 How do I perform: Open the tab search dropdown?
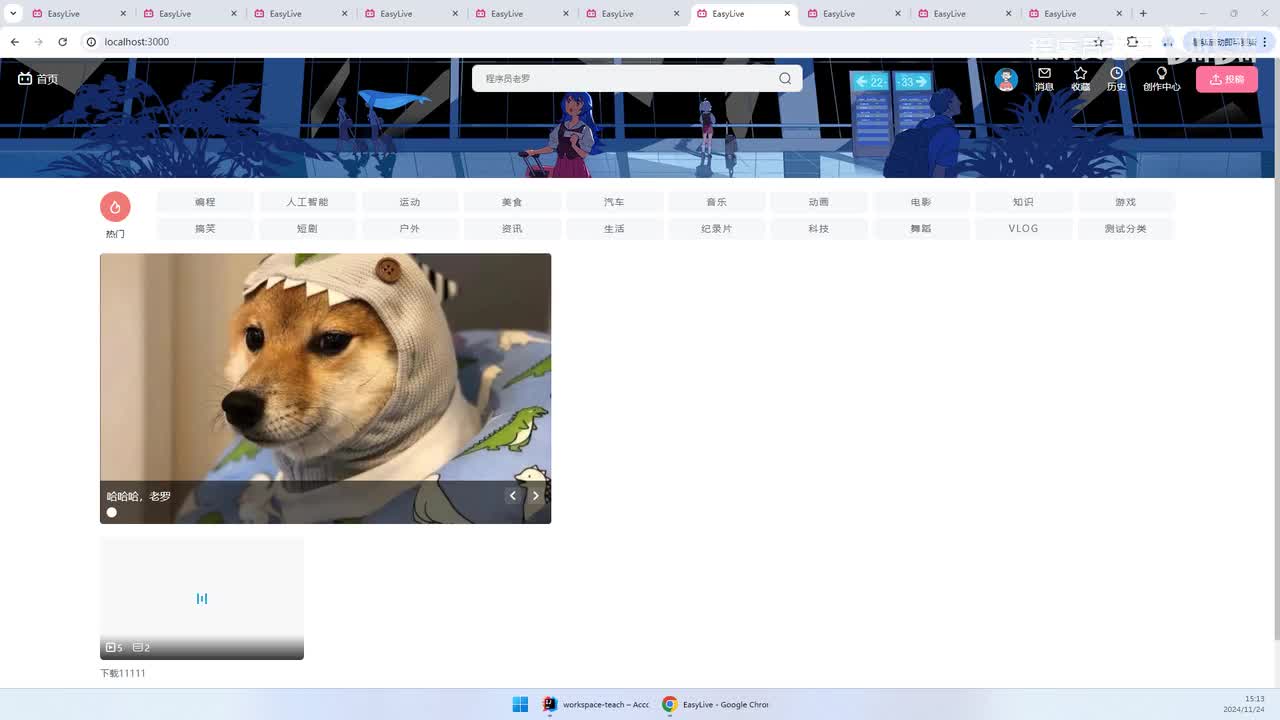tap(13, 13)
